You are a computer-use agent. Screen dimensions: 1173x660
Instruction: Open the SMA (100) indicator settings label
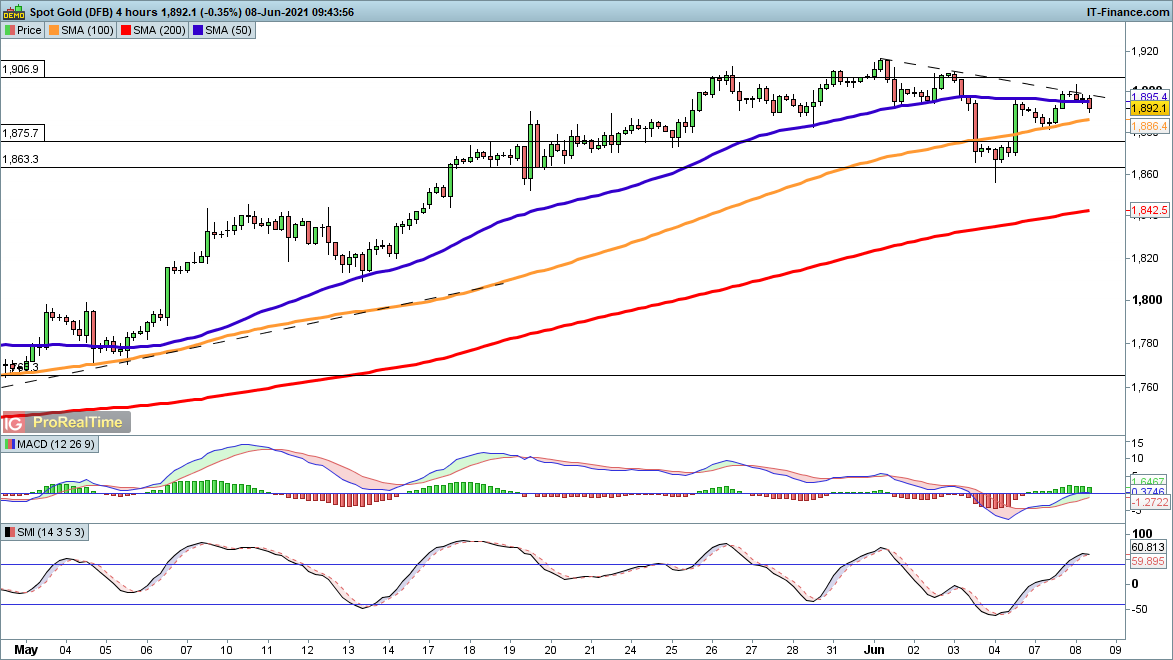[x=86, y=31]
